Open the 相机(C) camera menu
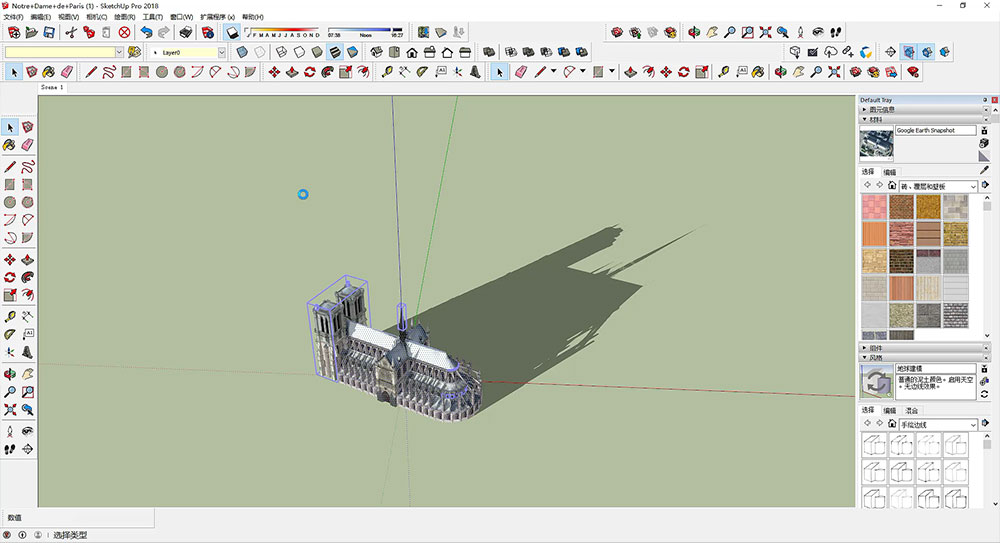 coord(97,17)
